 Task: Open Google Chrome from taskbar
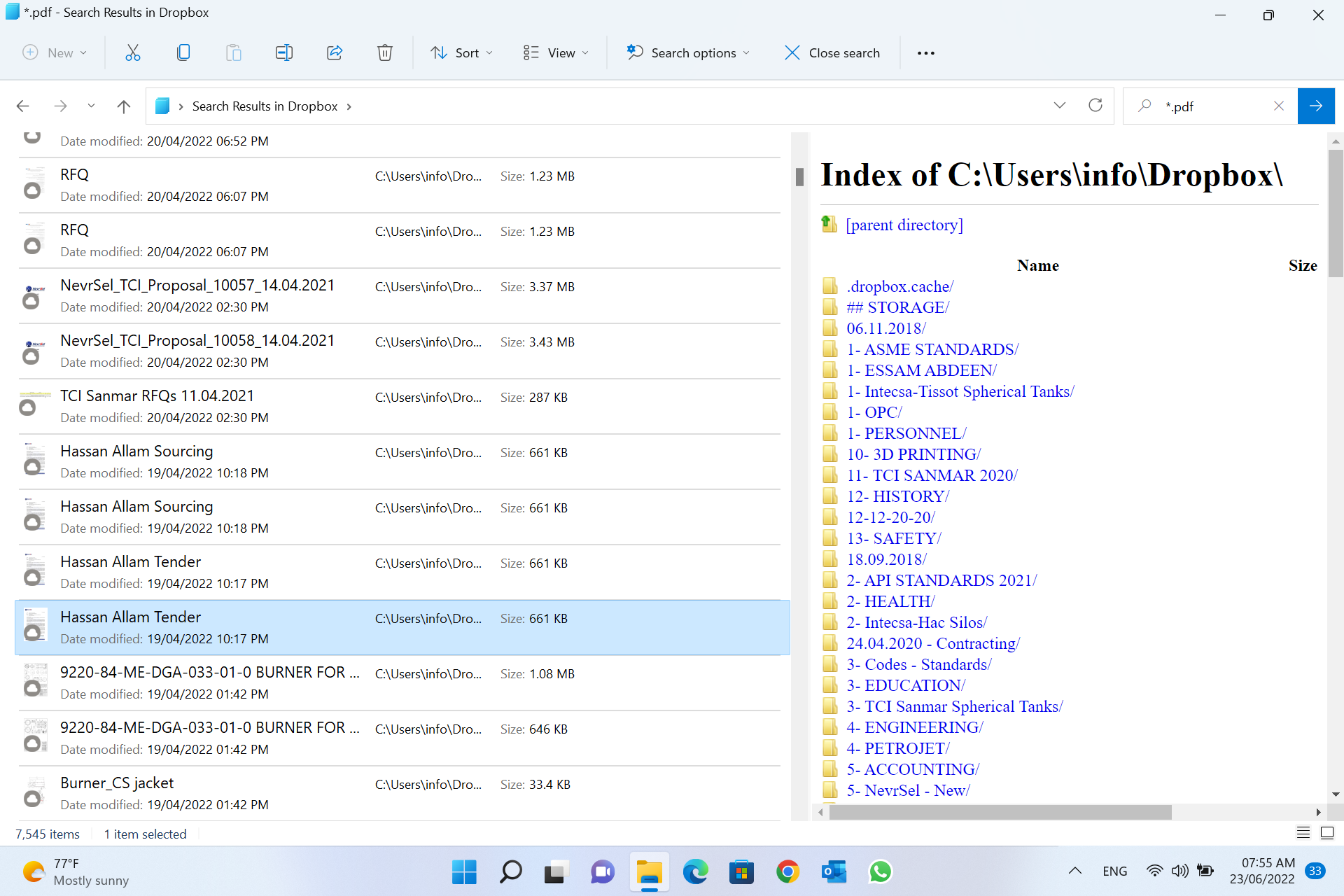(x=787, y=872)
